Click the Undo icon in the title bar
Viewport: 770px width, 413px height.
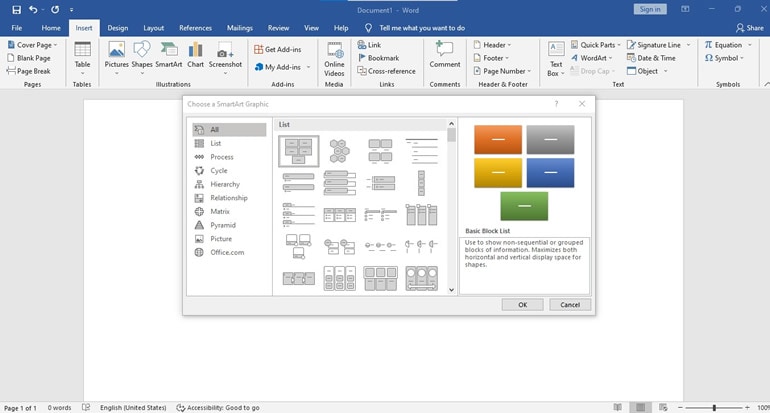[x=33, y=9]
